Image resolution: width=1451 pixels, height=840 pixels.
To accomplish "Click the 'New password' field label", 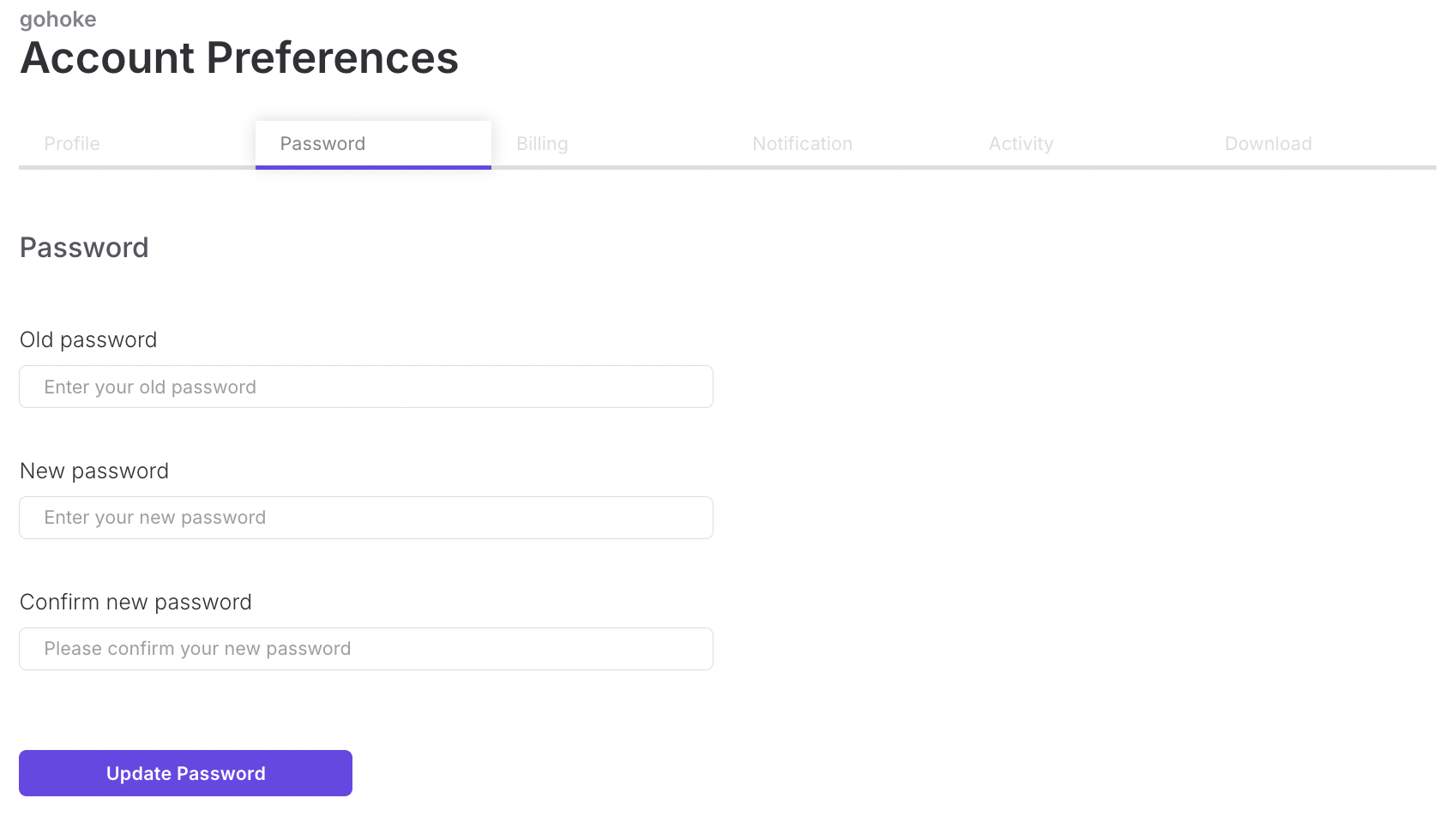I will point(94,471).
